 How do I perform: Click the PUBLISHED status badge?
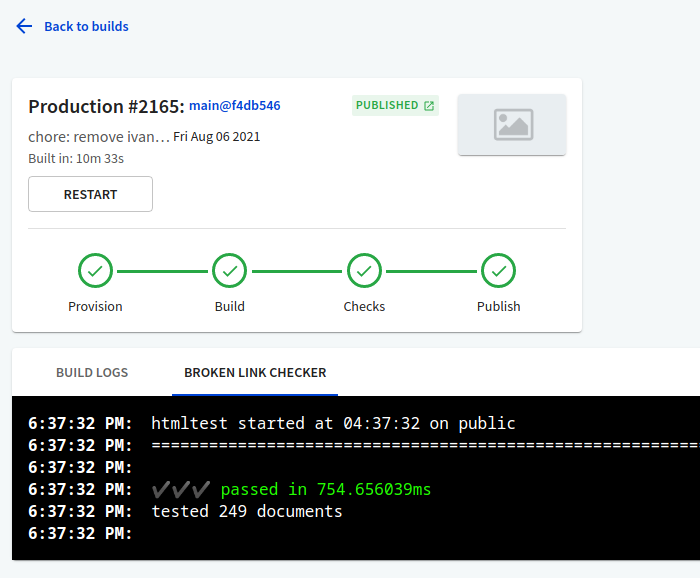pos(395,105)
